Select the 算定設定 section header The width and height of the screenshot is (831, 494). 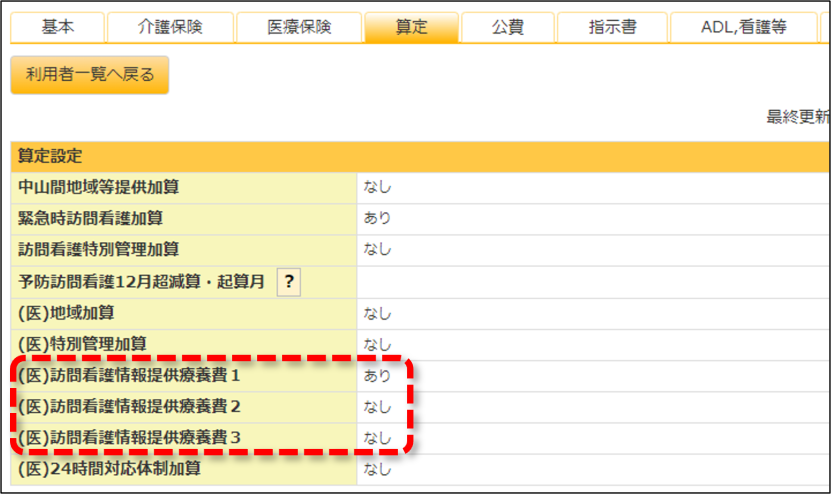(x=420, y=156)
